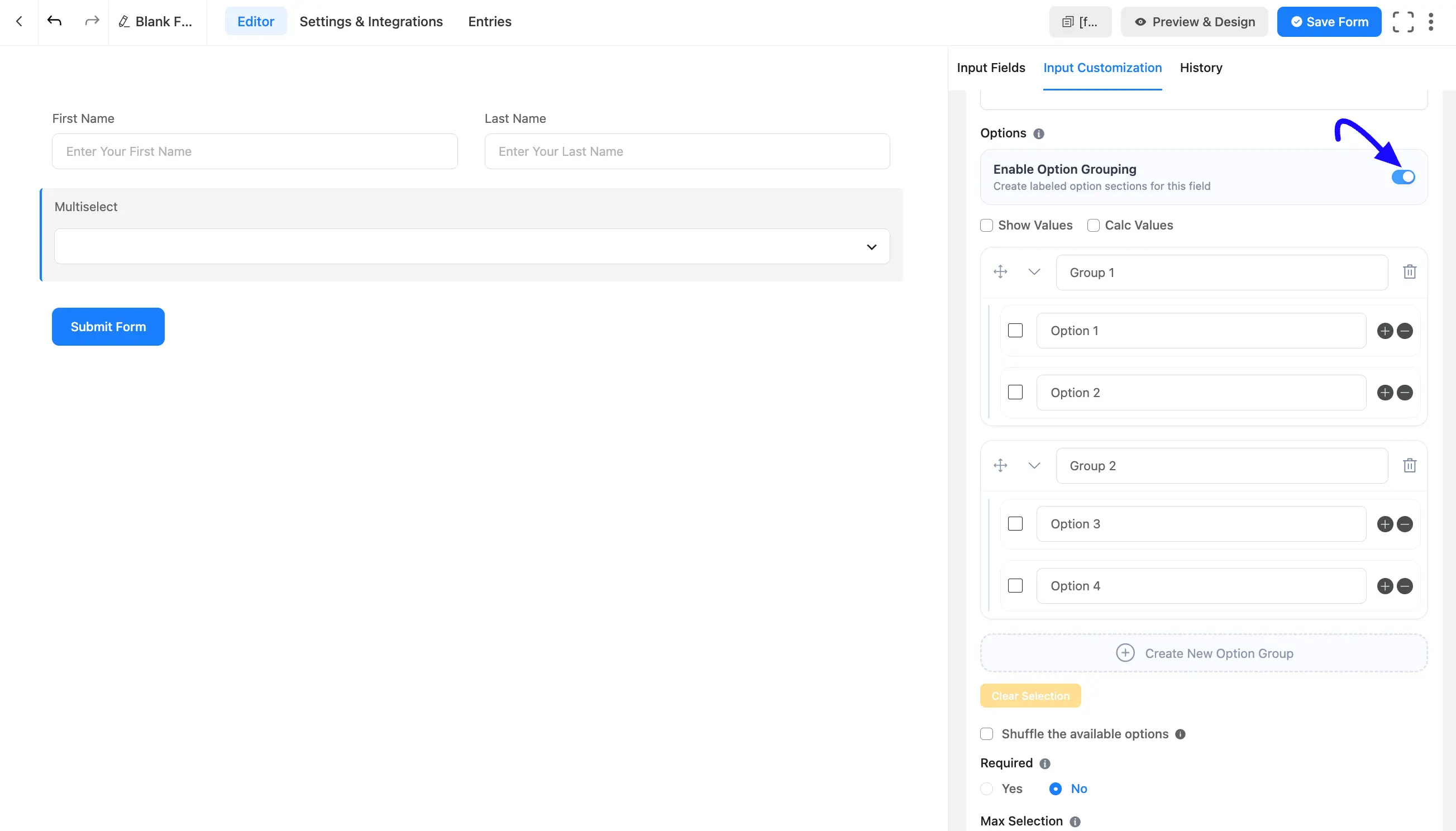Image resolution: width=1456 pixels, height=831 pixels.
Task: Delete Group 1 with trash icon
Action: [1409, 271]
